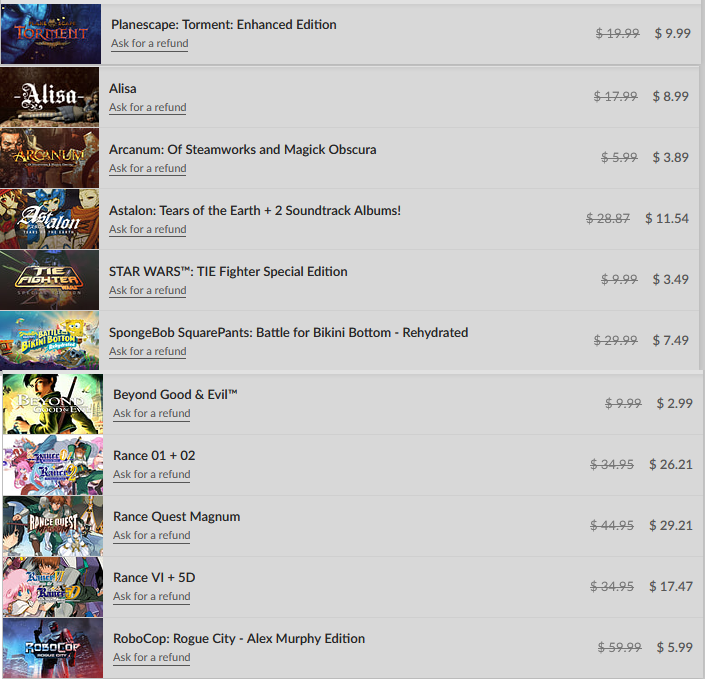Request refund under Rance Quest Magnum
The height and width of the screenshot is (679, 705).
coord(152,536)
